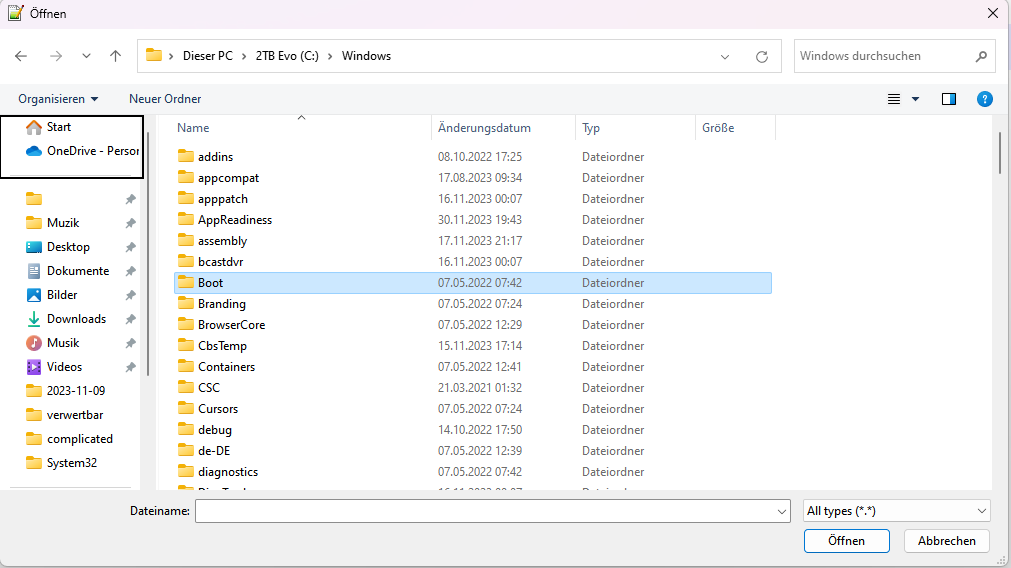This screenshot has width=1011, height=568.
Task: Click Windows segment in the address path
Action: [x=366, y=56]
